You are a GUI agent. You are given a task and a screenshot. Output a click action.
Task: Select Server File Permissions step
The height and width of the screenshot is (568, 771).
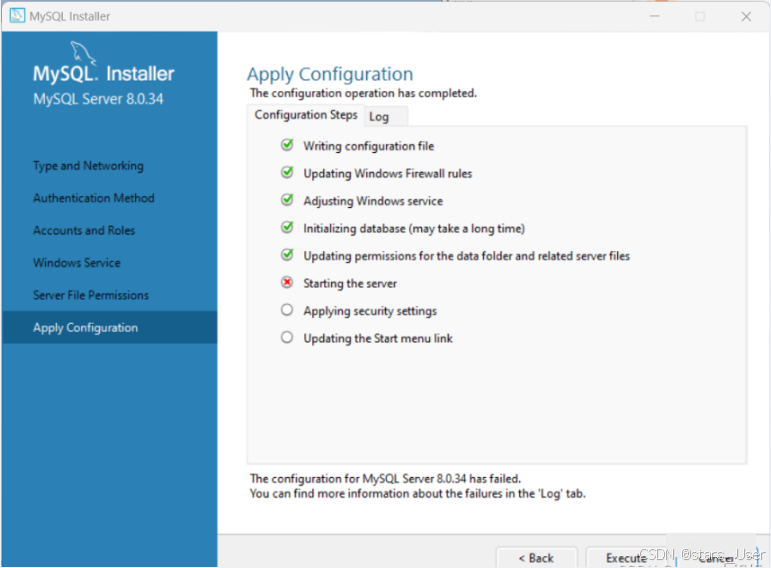(91, 295)
